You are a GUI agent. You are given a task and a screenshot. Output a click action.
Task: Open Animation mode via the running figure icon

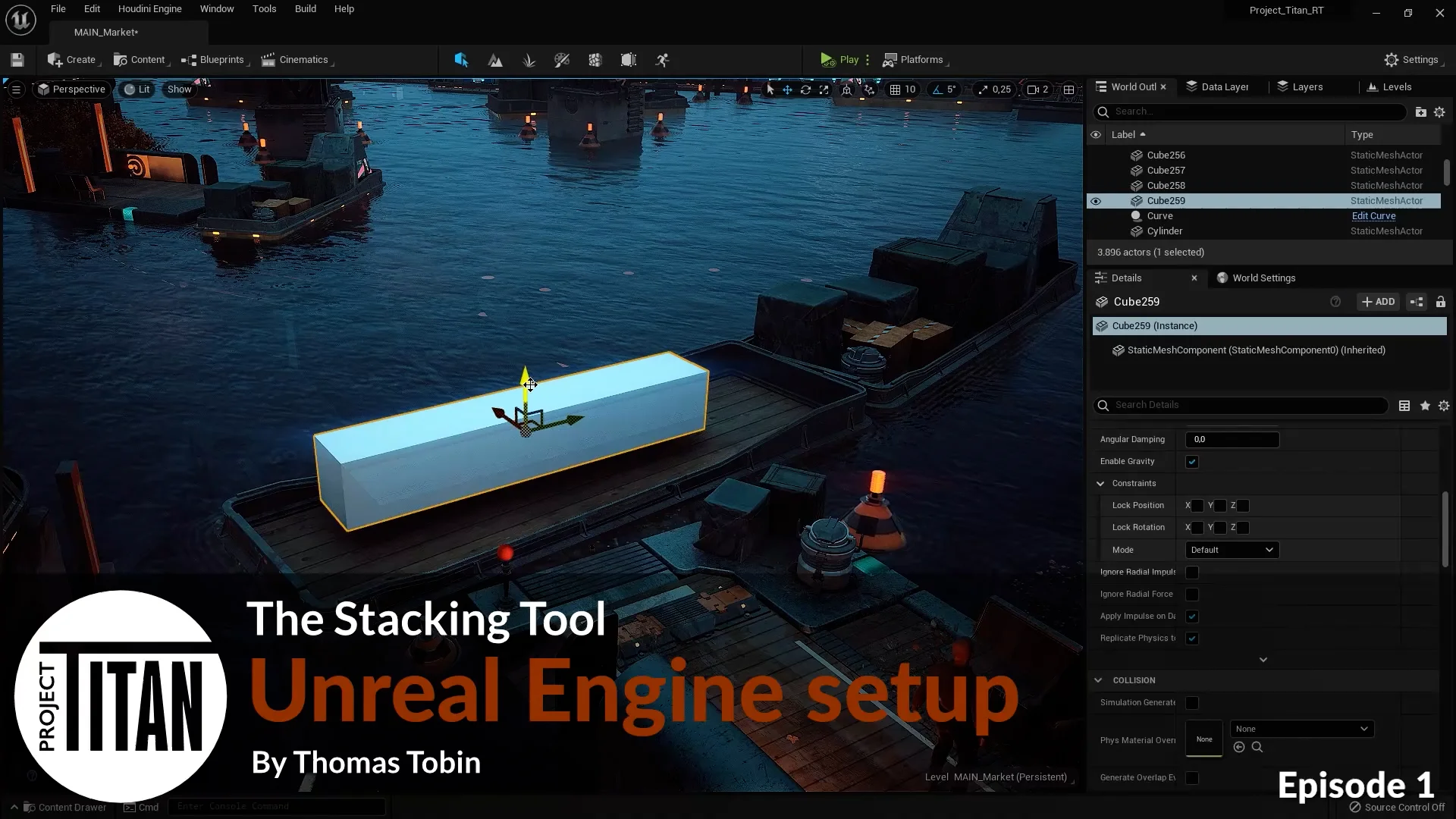(x=661, y=60)
